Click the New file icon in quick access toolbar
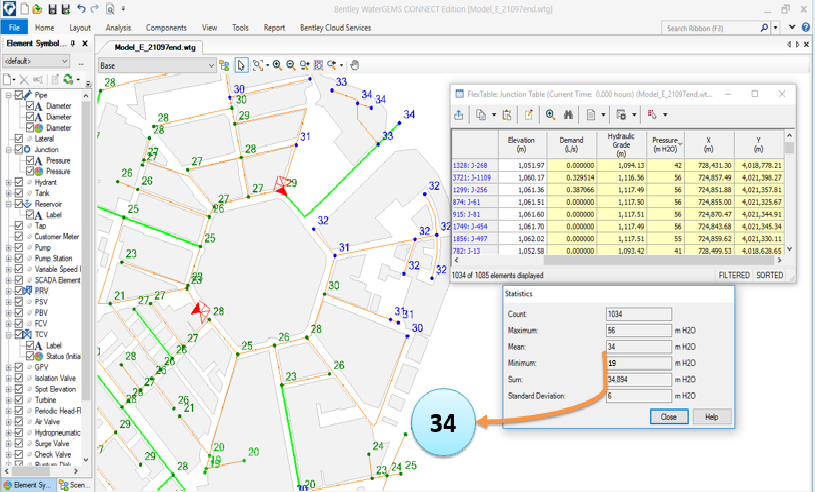Image resolution: width=815 pixels, height=492 pixels. [x=25, y=9]
